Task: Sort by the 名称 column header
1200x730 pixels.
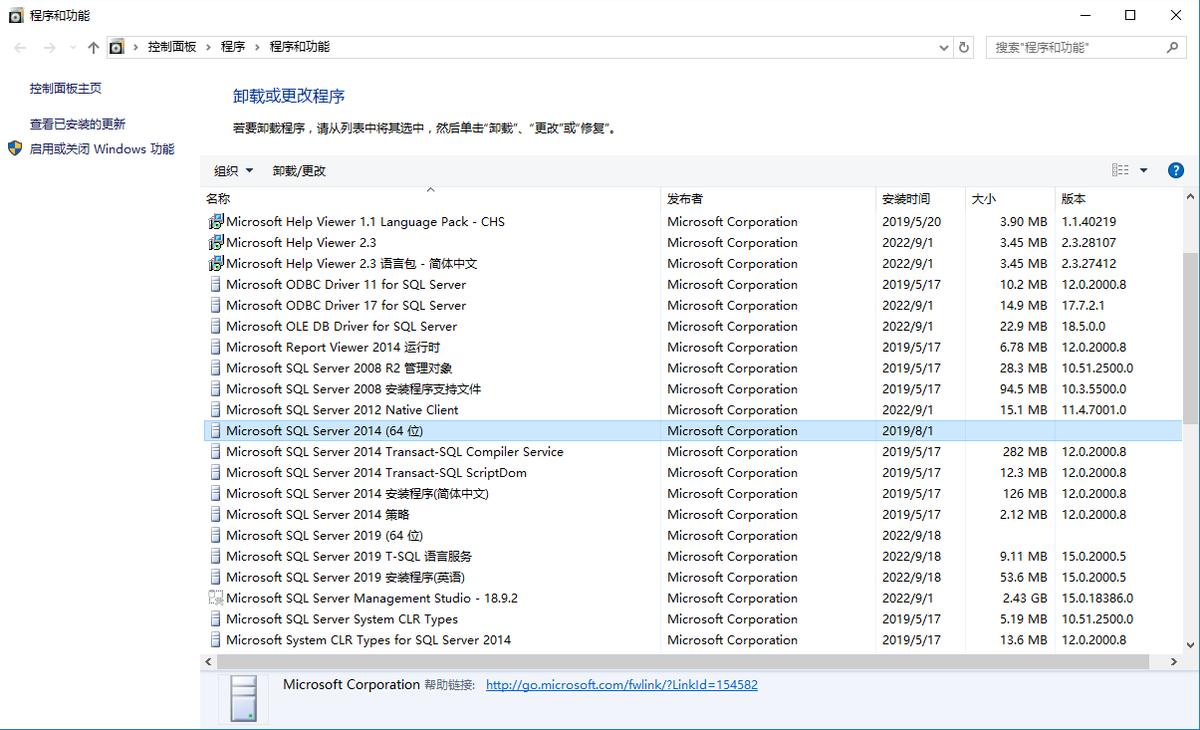Action: pyautogui.click(x=431, y=199)
